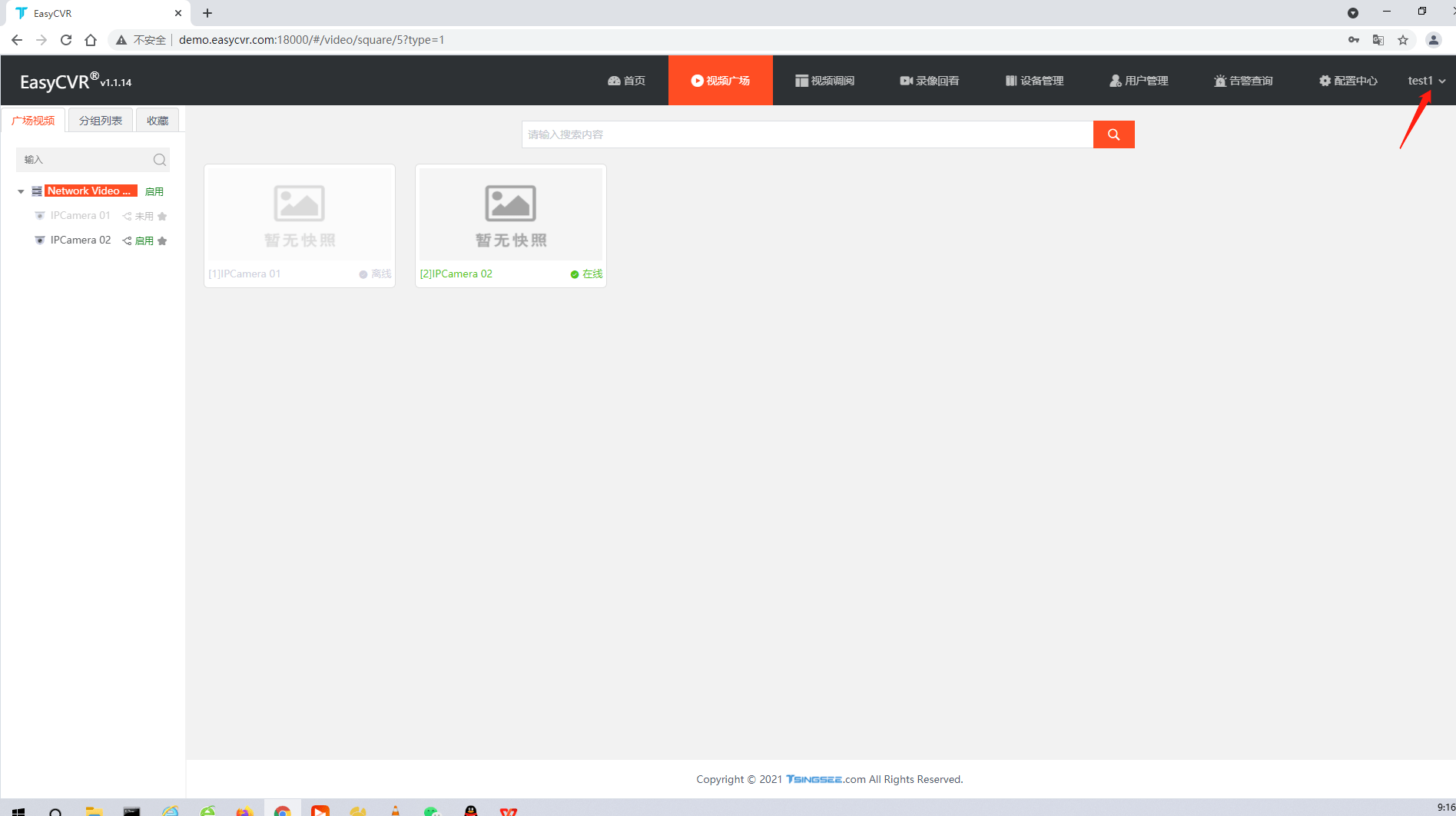Click the share icon for IPCamera 02
Screen dimensions: 1456x816
tap(127, 240)
